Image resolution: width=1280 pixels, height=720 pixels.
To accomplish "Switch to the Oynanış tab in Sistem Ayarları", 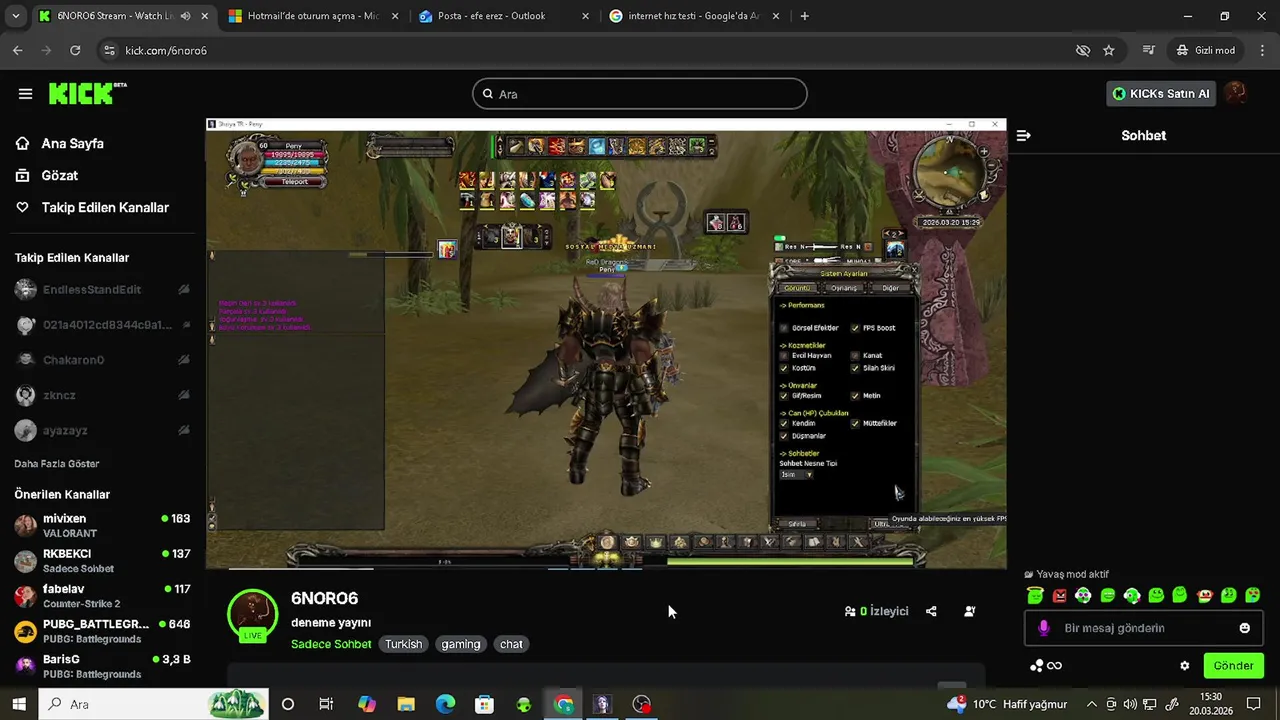I will point(844,288).
